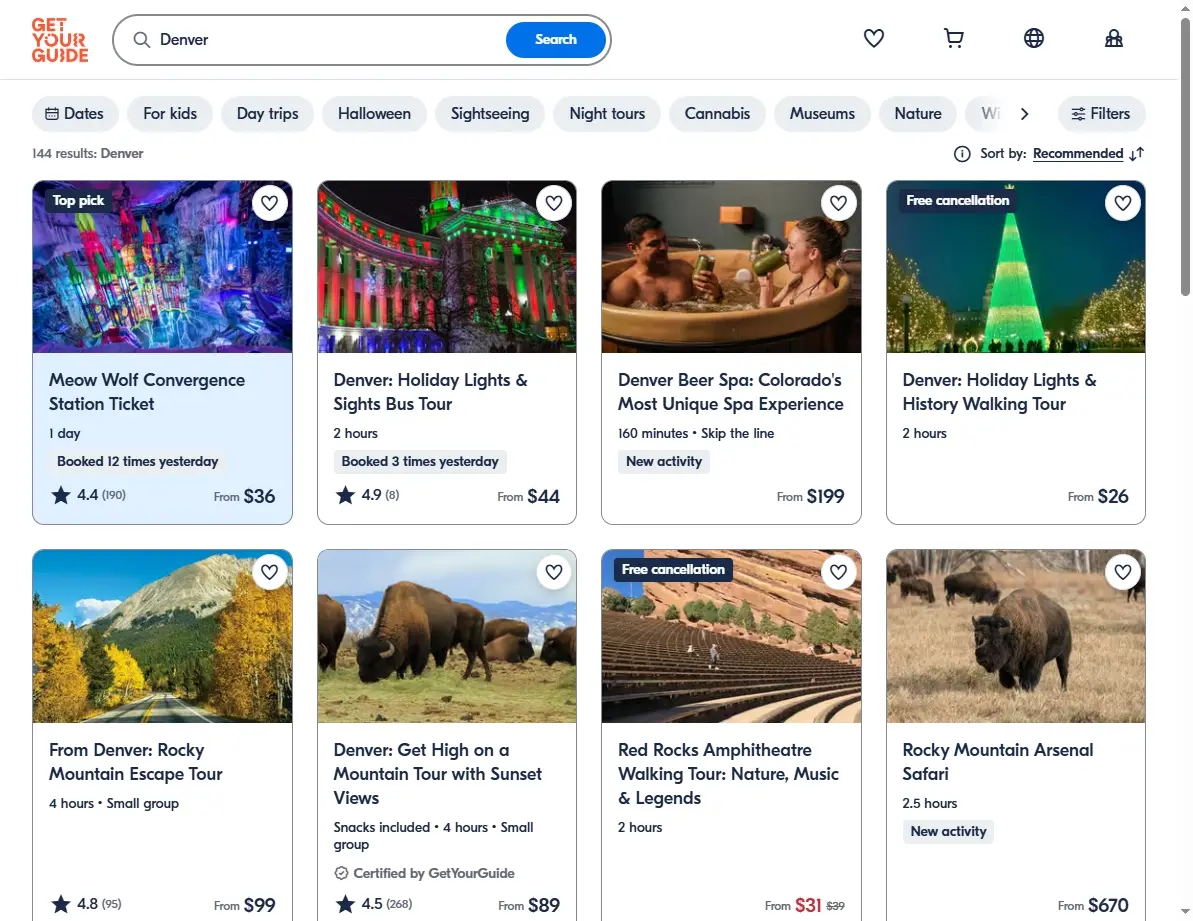Click 'Free cancellation' badge on Red Rocks card

(x=673, y=570)
